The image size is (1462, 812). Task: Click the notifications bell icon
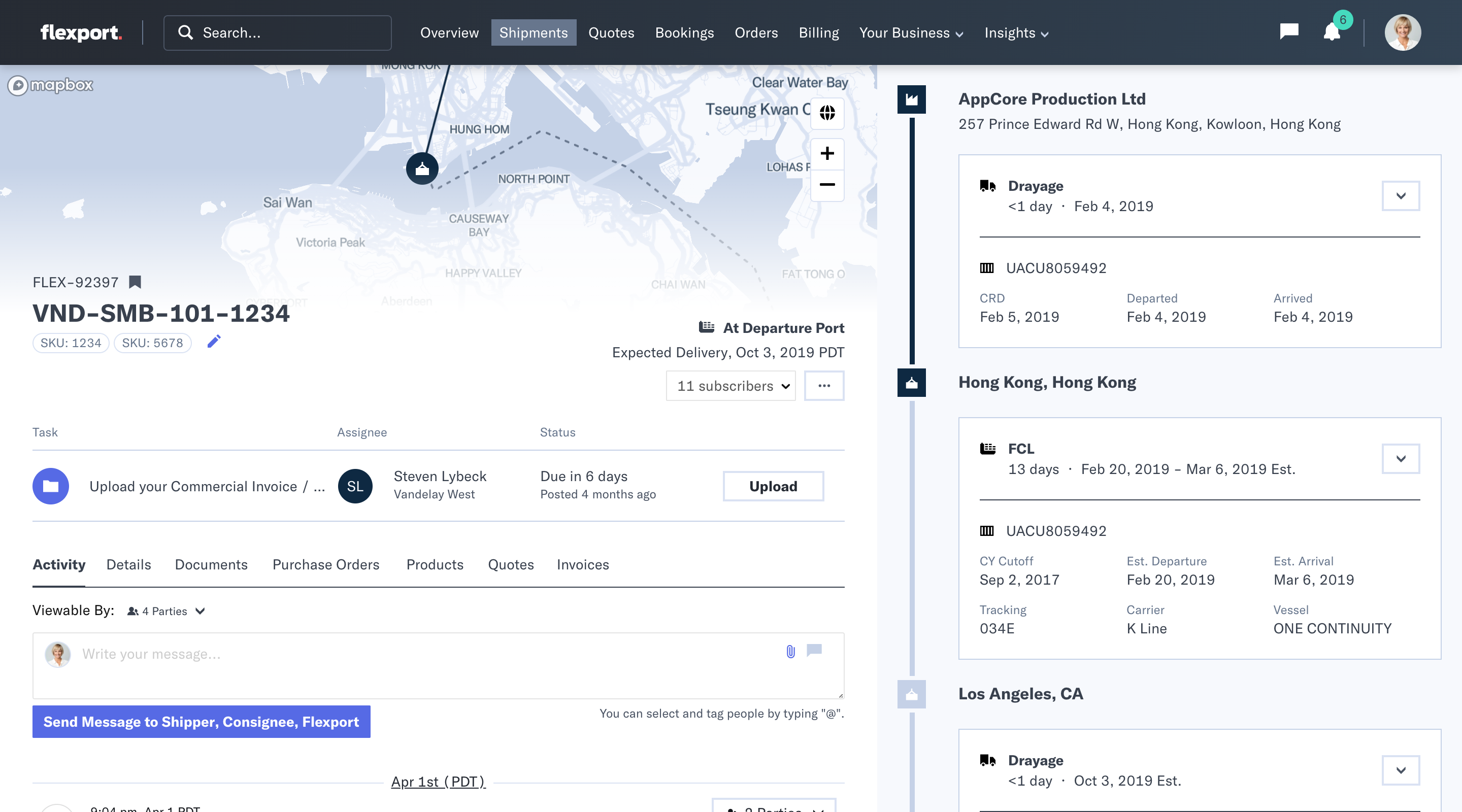coord(1332,32)
